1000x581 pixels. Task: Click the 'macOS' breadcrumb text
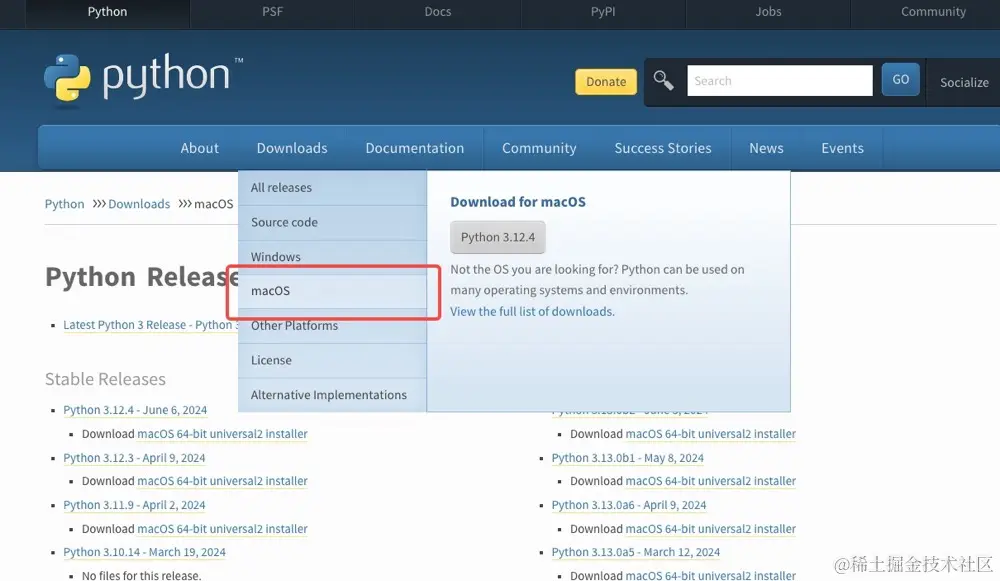pyautogui.click(x=214, y=204)
